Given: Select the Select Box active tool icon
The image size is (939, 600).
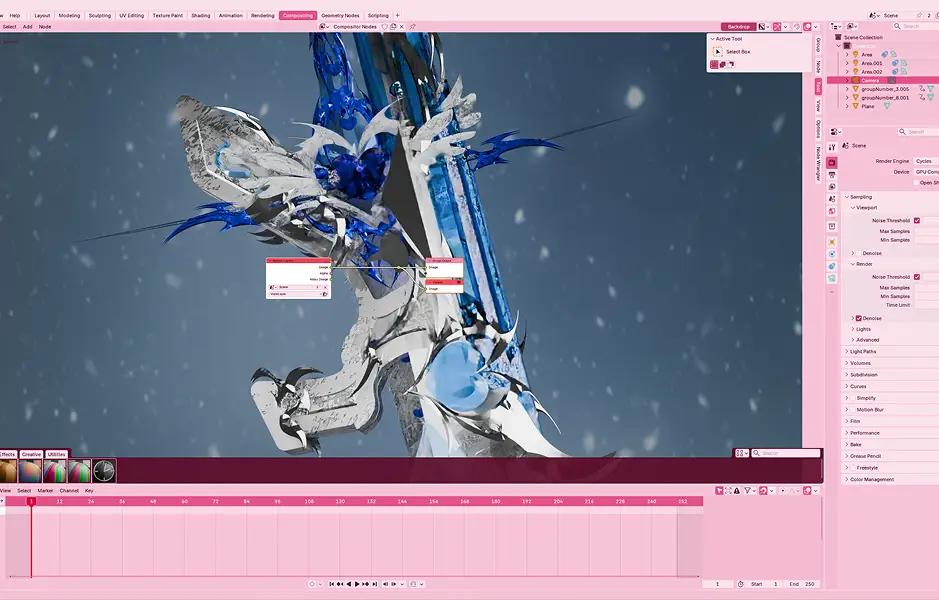Looking at the screenshot, I should (x=717, y=52).
